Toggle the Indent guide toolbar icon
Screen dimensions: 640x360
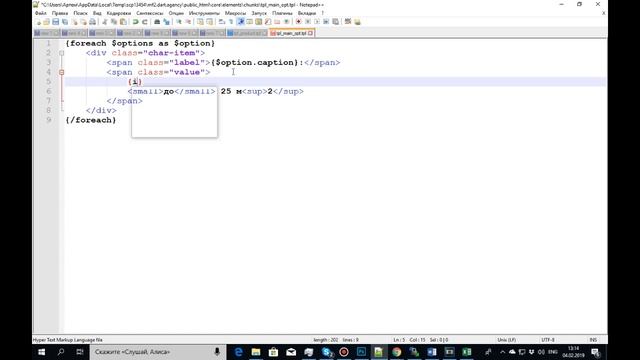240,22
